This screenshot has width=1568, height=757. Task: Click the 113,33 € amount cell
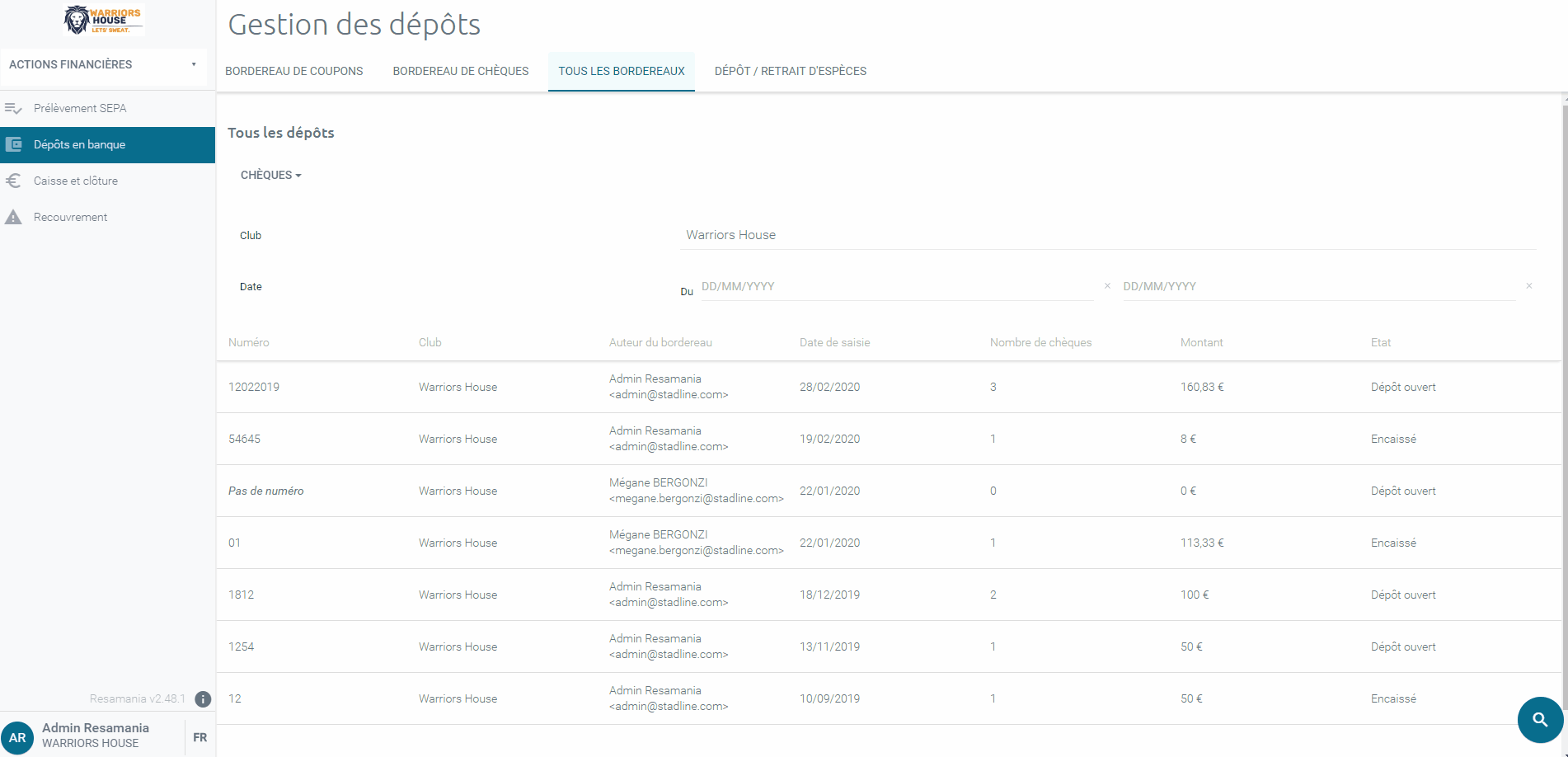click(x=1202, y=543)
